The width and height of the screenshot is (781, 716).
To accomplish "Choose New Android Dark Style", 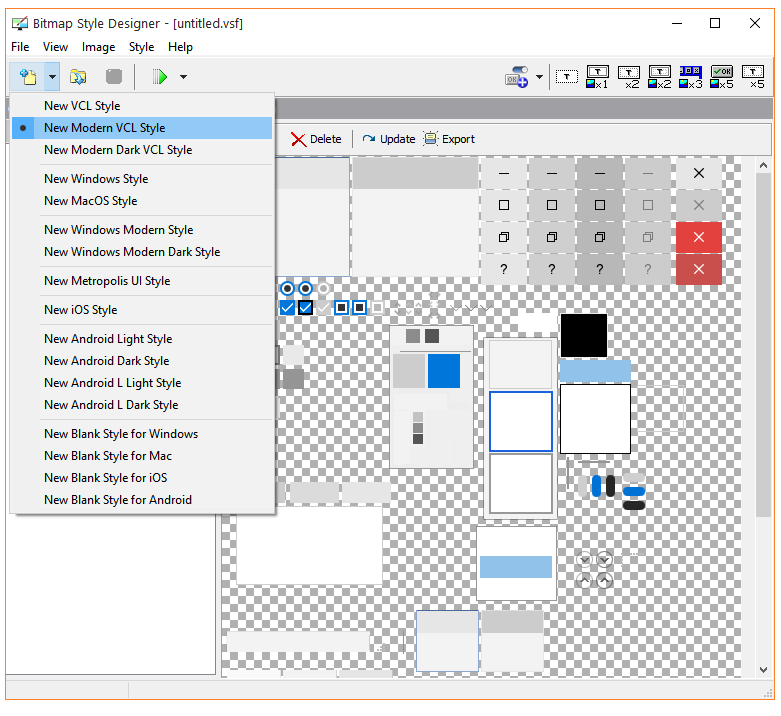I will 142,360.
